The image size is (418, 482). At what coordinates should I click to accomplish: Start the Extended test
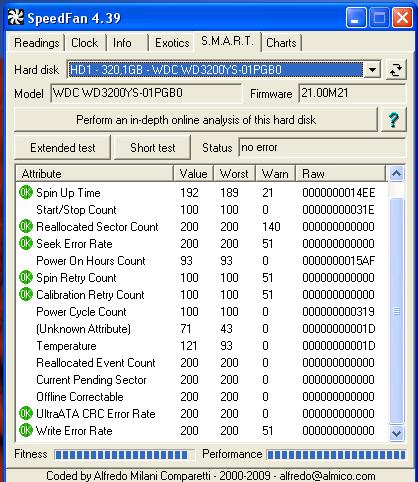tap(63, 148)
